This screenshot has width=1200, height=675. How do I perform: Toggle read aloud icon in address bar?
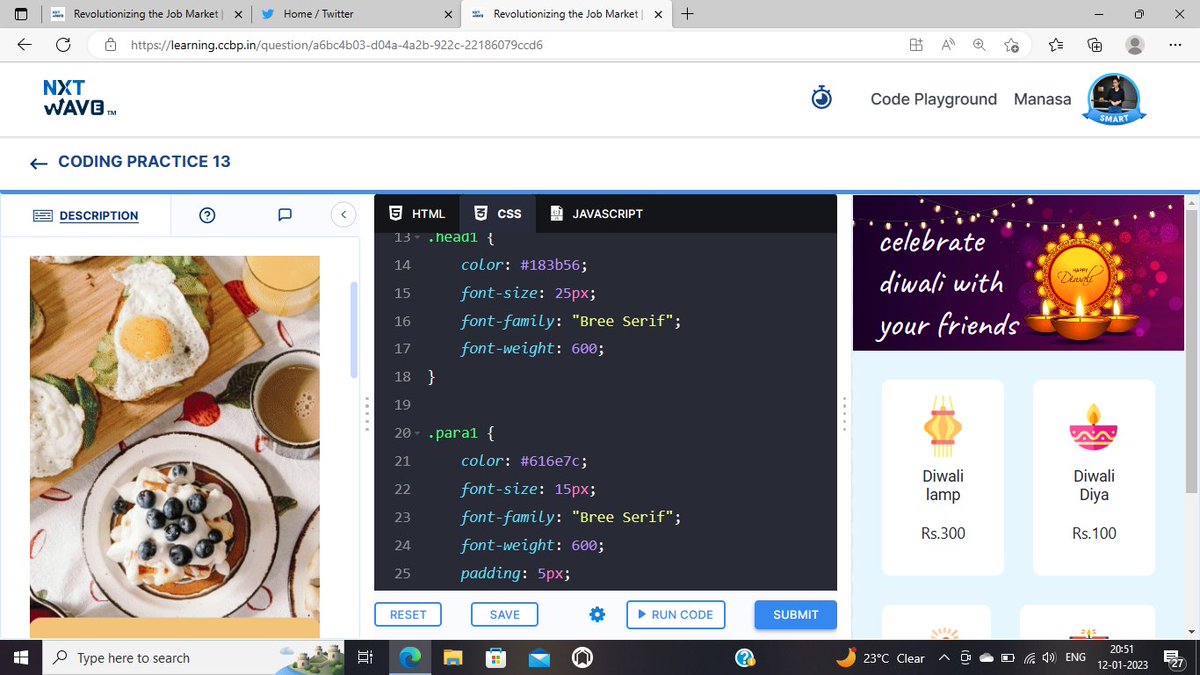pos(947,45)
